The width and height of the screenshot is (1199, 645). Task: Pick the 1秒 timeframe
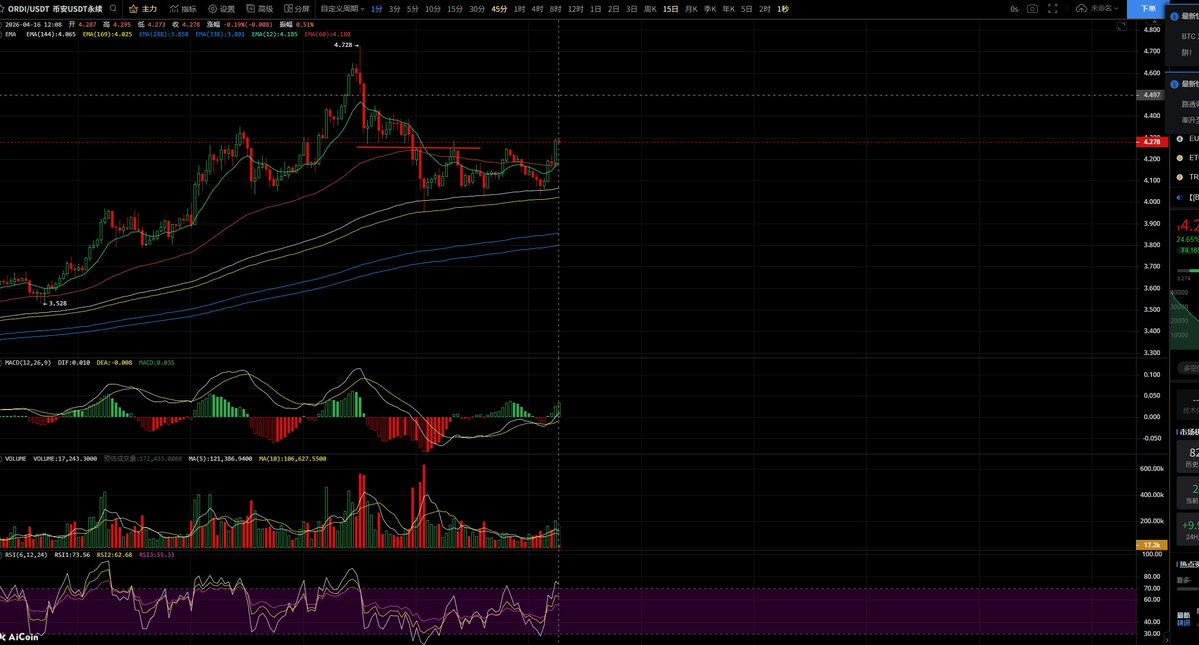(x=783, y=9)
